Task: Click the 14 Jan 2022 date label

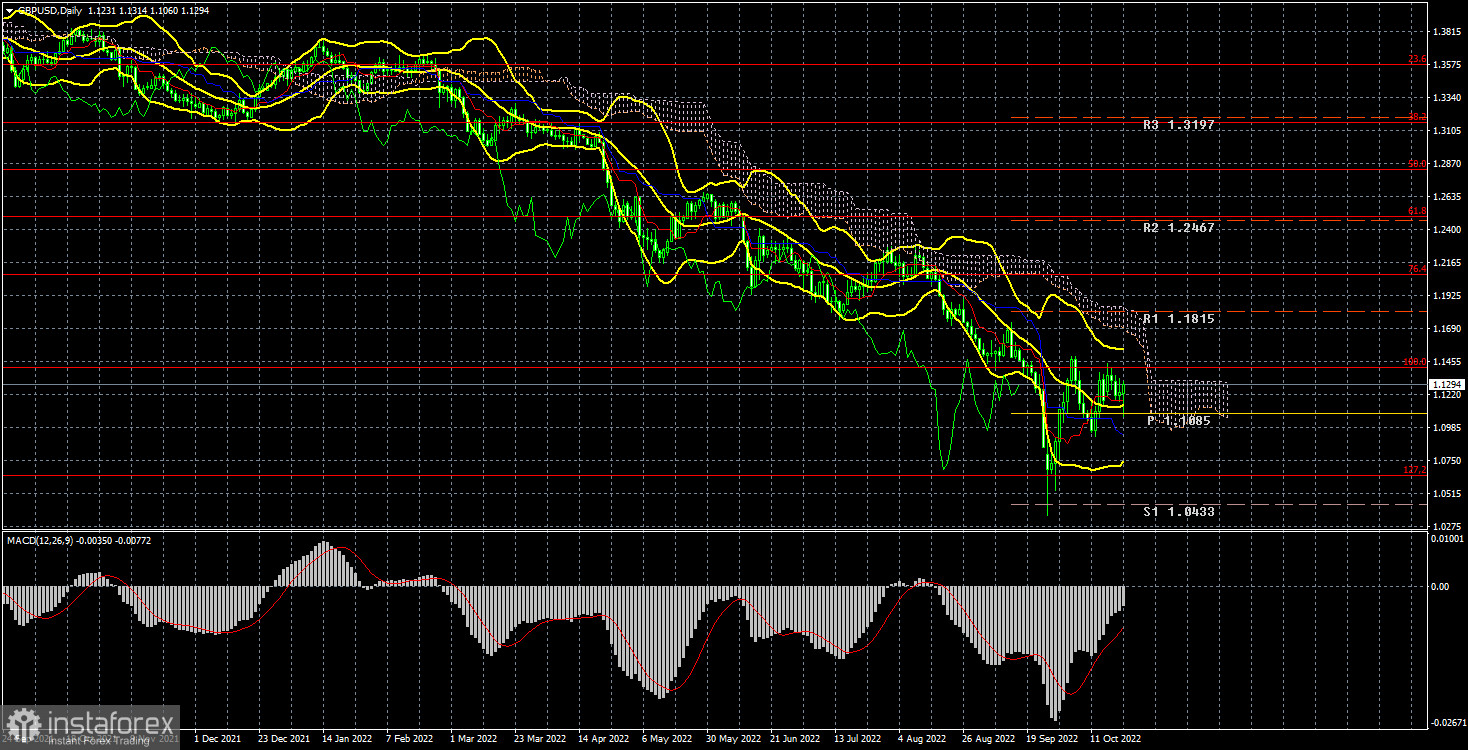Action: [347, 739]
